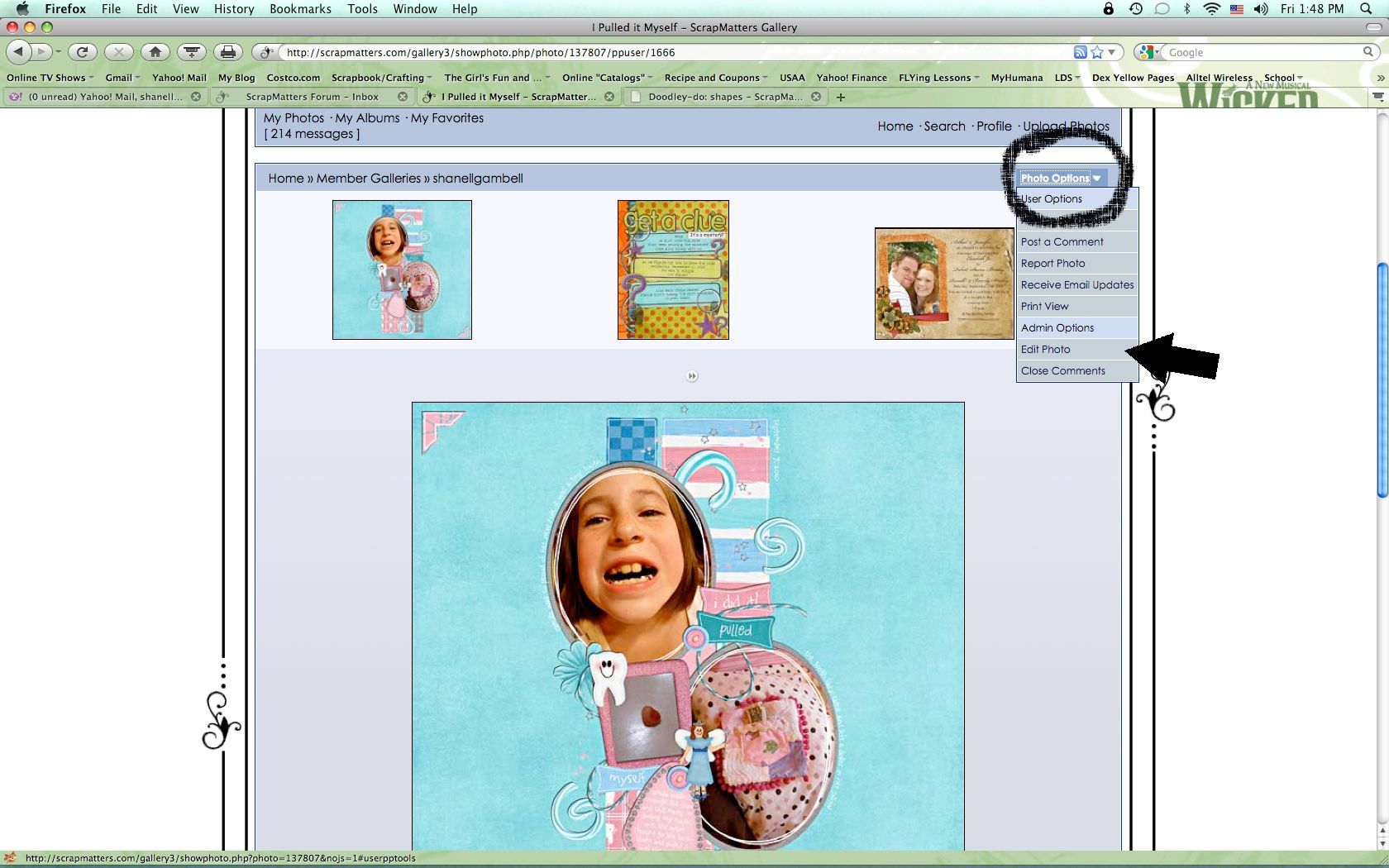This screenshot has height=868, width=1389.
Task: Switch to Doodley-do shapes tab
Action: click(725, 97)
